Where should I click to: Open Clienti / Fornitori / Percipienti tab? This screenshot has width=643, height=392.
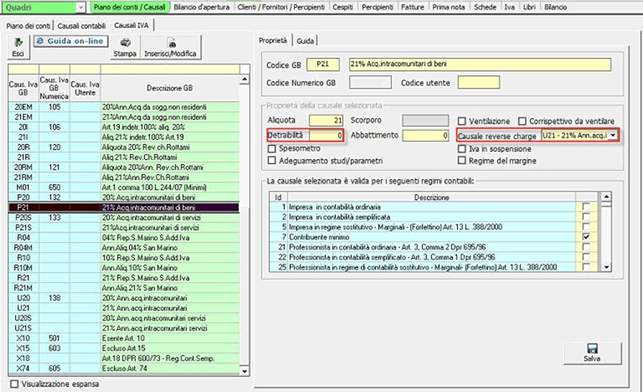[281, 7]
